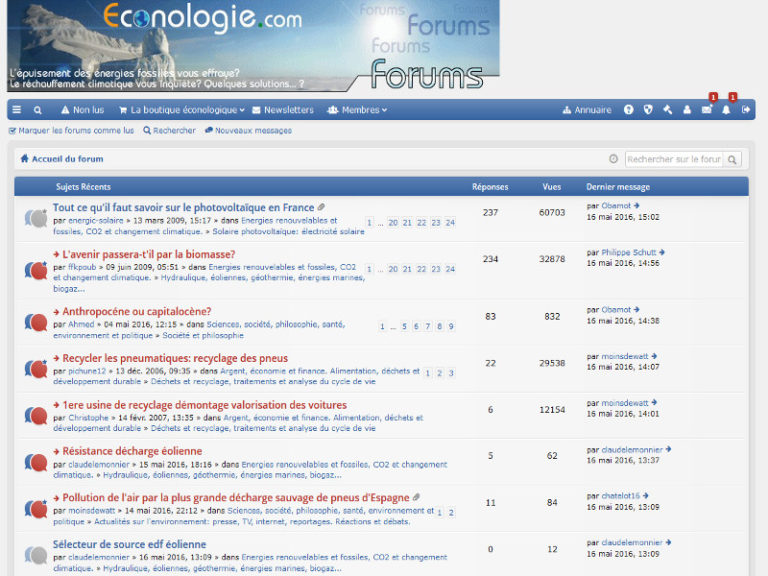
Task: Click the magnifier search icon in the navbar
Action: pos(38,110)
